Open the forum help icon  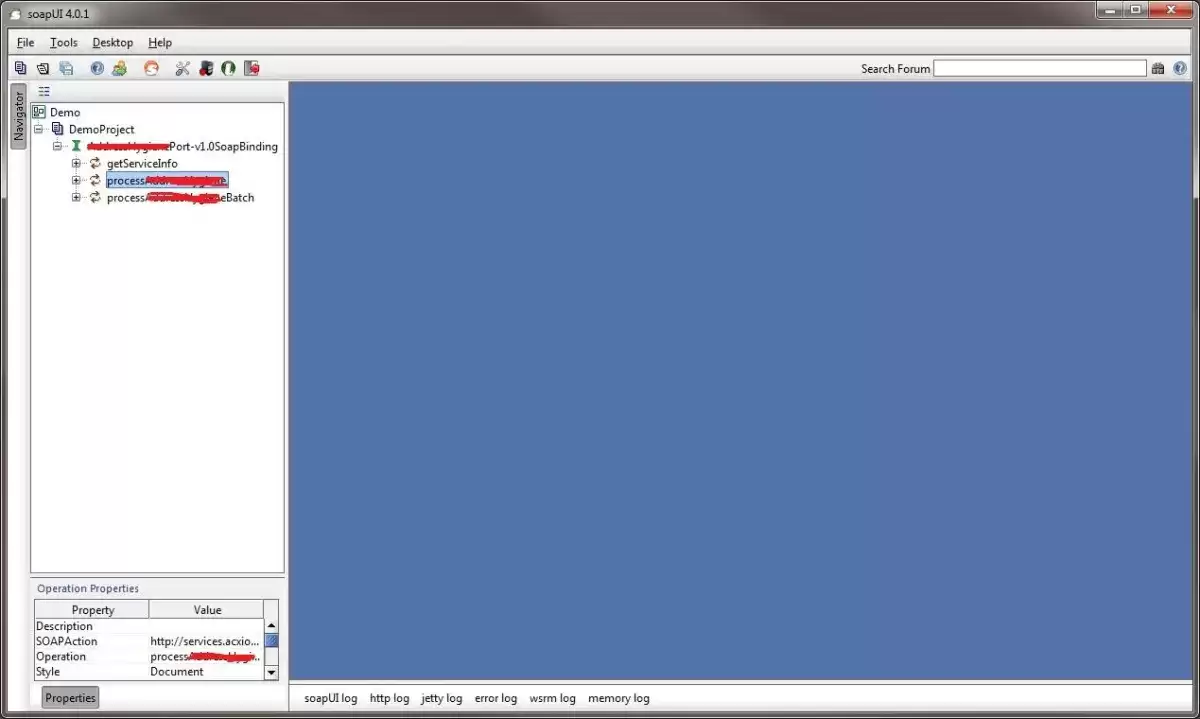click(97, 68)
